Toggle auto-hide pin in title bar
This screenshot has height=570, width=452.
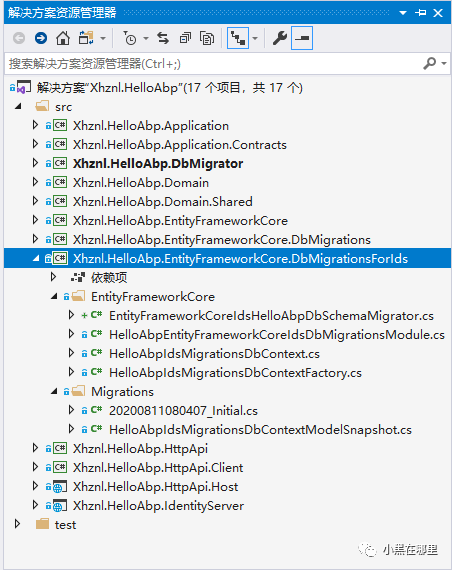tap(420, 13)
